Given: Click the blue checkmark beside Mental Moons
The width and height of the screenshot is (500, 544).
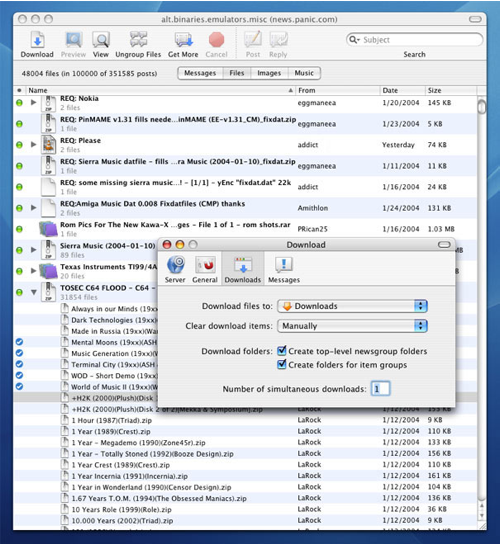Looking at the screenshot, I should [19, 342].
